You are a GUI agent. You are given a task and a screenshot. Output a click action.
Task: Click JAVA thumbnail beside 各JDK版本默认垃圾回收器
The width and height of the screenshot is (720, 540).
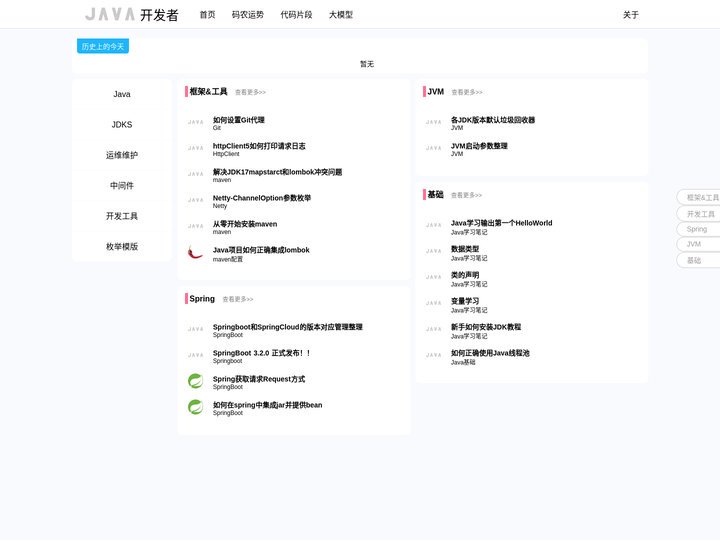[x=433, y=122]
